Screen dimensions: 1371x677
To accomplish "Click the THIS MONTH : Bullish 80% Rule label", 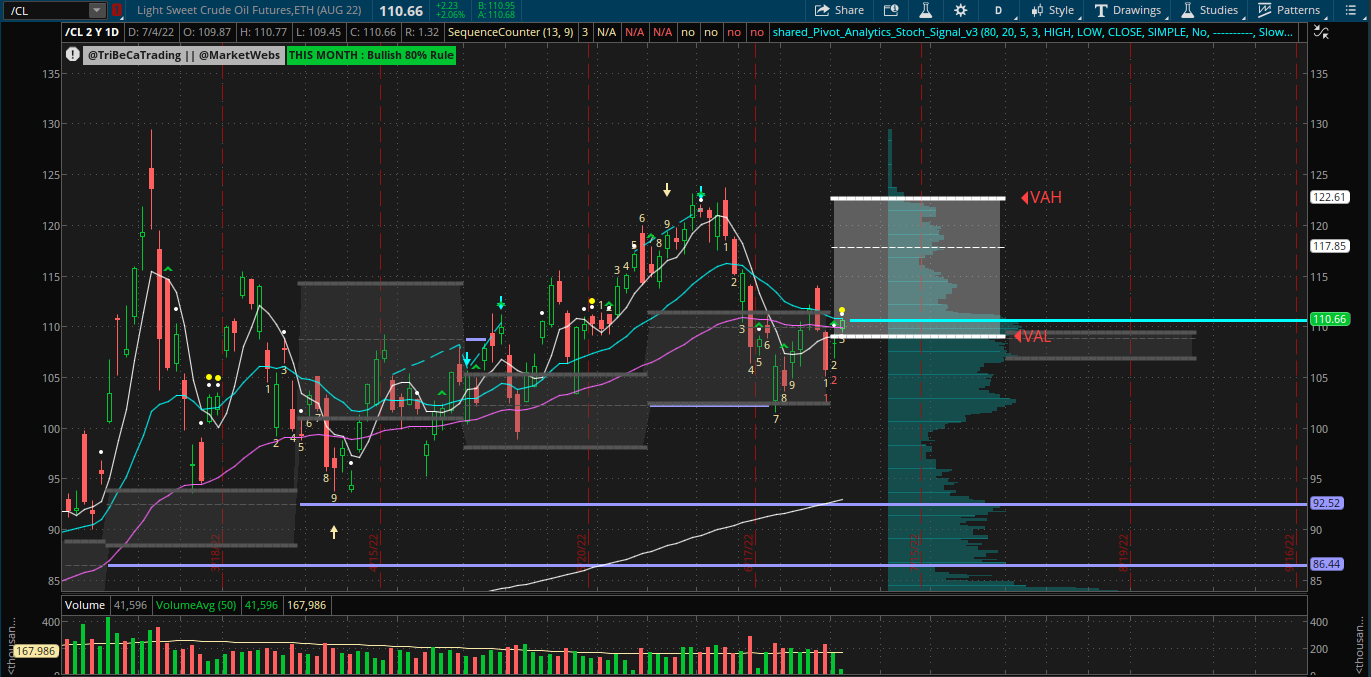I will [x=371, y=55].
